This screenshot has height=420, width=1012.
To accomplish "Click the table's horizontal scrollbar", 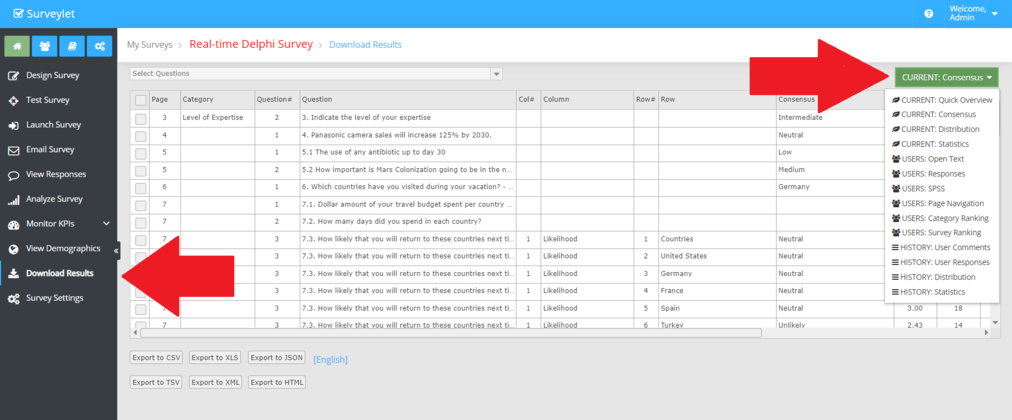I will tap(450, 333).
